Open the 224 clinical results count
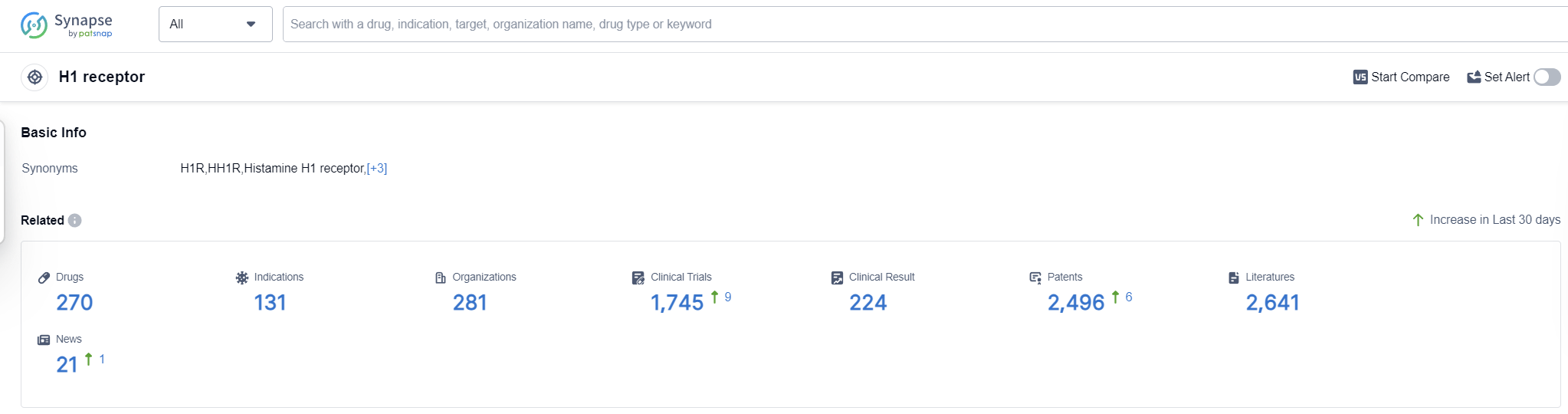The height and width of the screenshot is (414, 1568). coord(868,303)
